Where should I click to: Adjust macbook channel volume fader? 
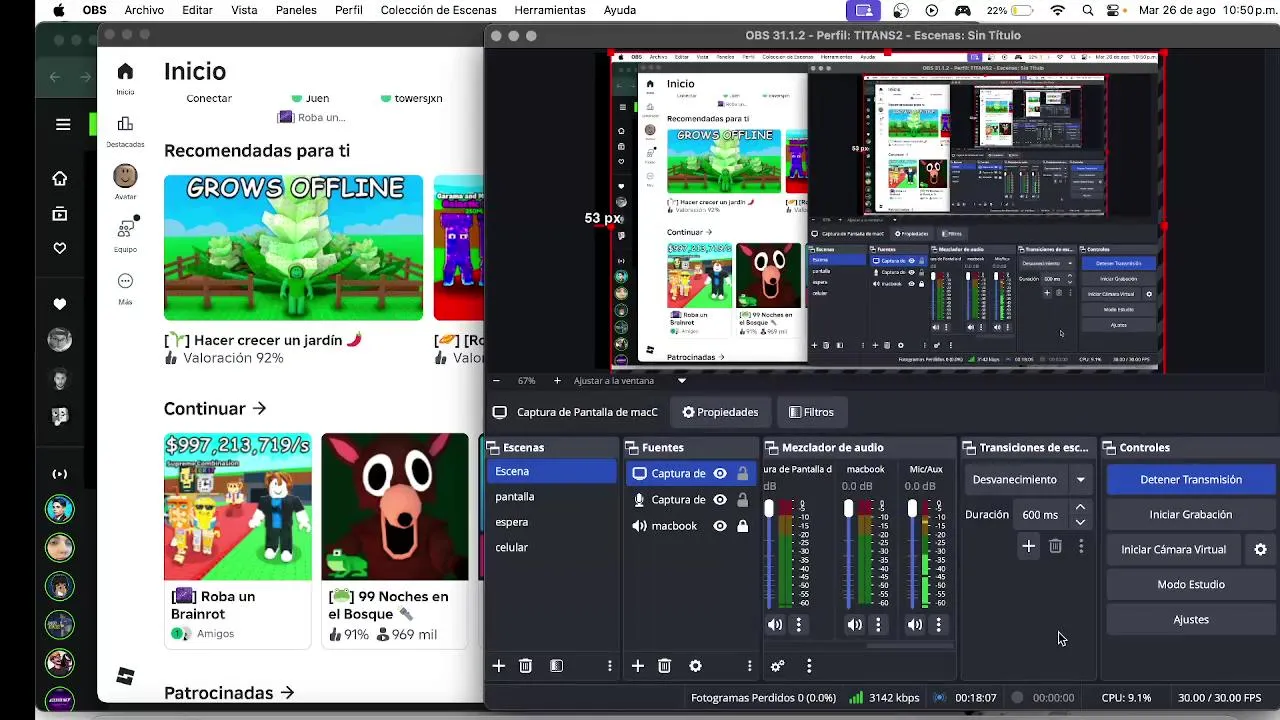point(849,509)
